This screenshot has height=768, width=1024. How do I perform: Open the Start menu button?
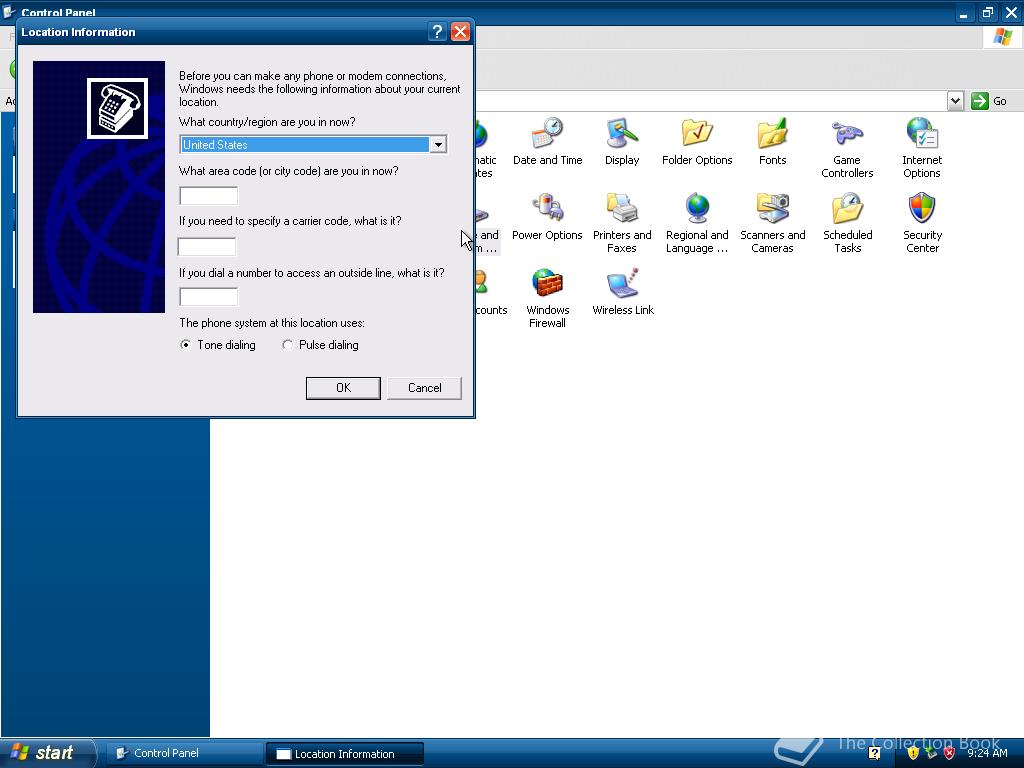(x=48, y=753)
